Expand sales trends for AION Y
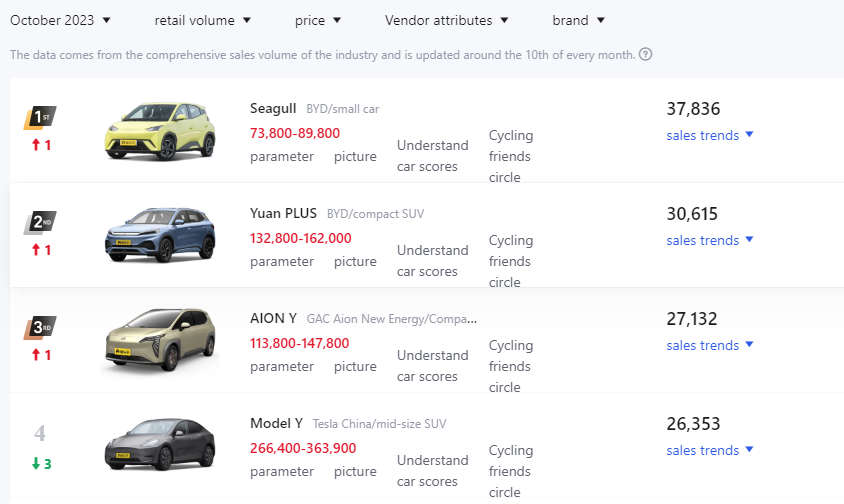The width and height of the screenshot is (844, 504). [x=710, y=345]
